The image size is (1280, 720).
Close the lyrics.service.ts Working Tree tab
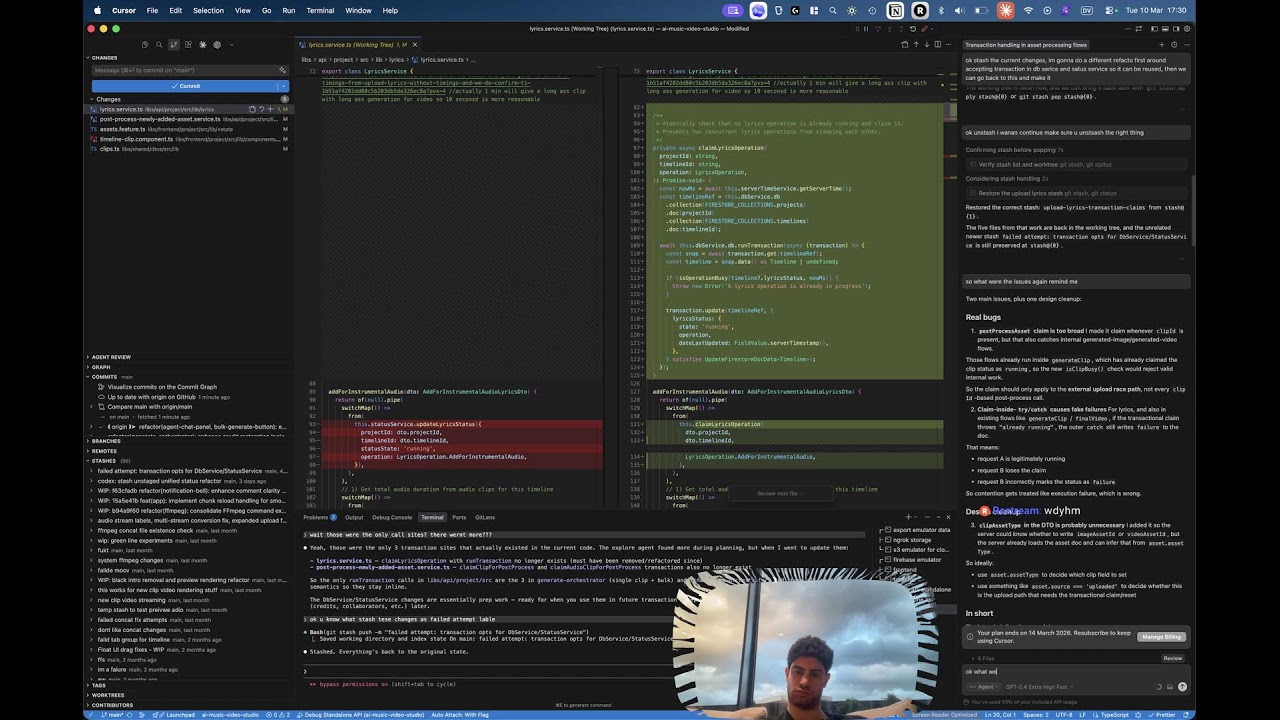point(415,45)
